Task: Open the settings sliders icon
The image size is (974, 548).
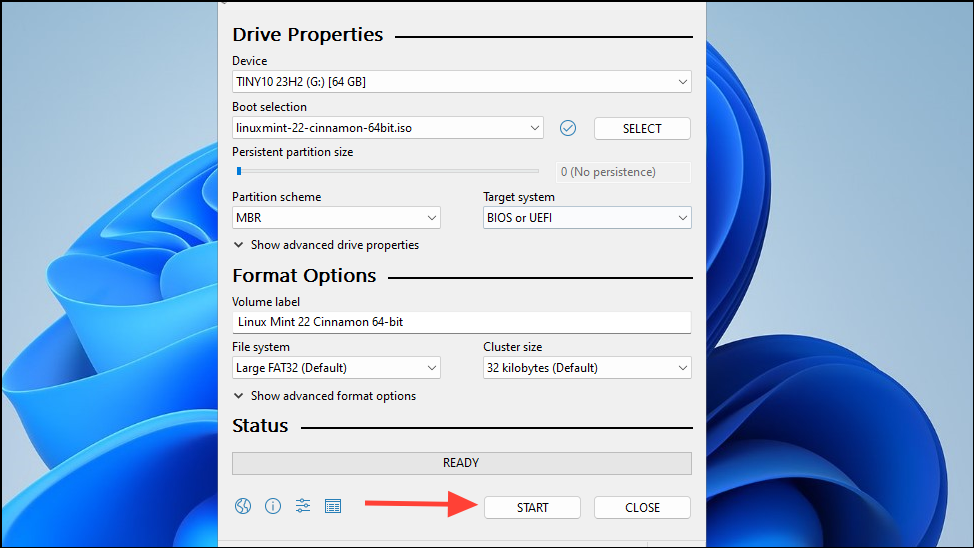Action: (x=303, y=506)
